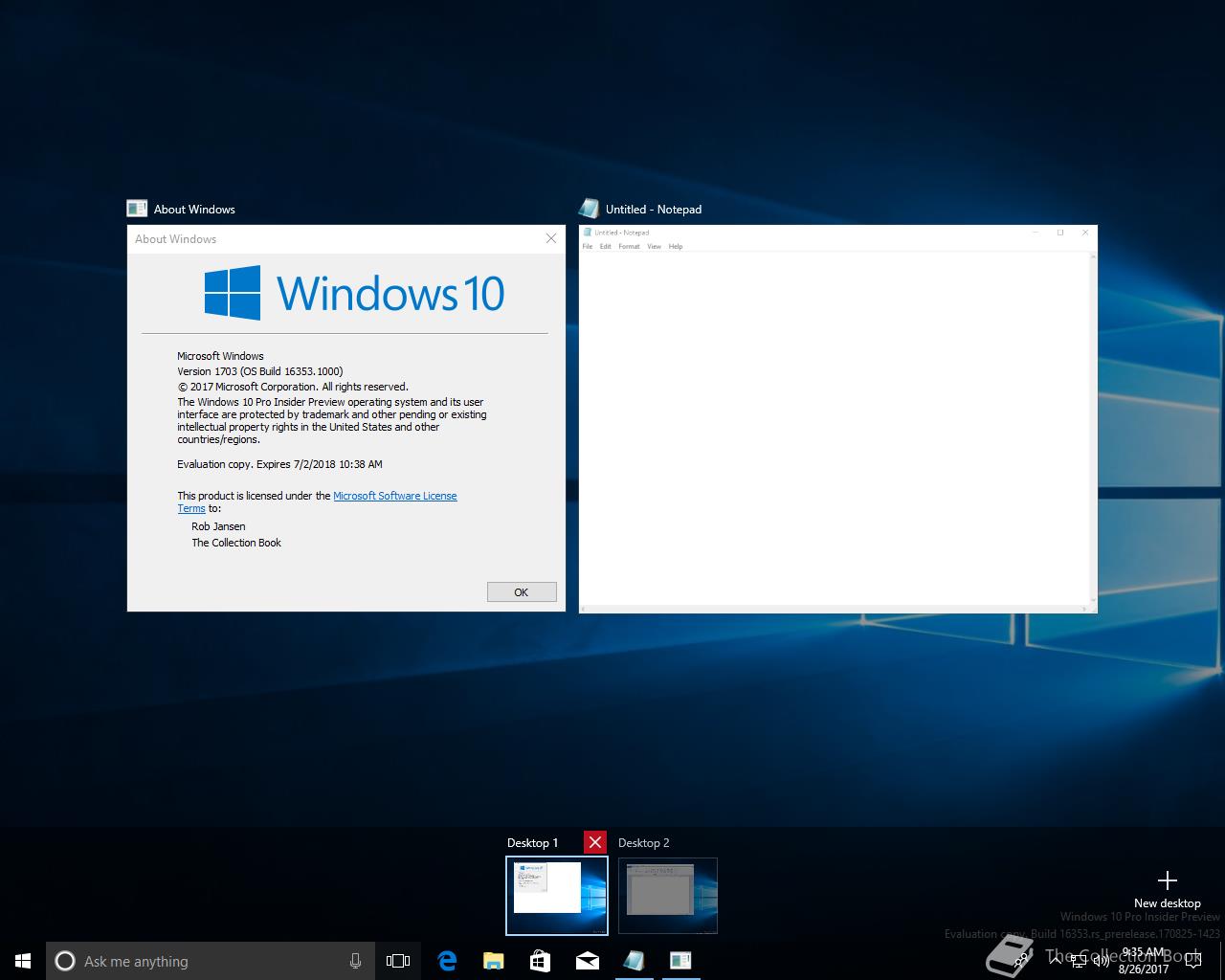This screenshot has width=1225, height=980.
Task: Click the "About Windows" title label above preview
Action: [194, 209]
